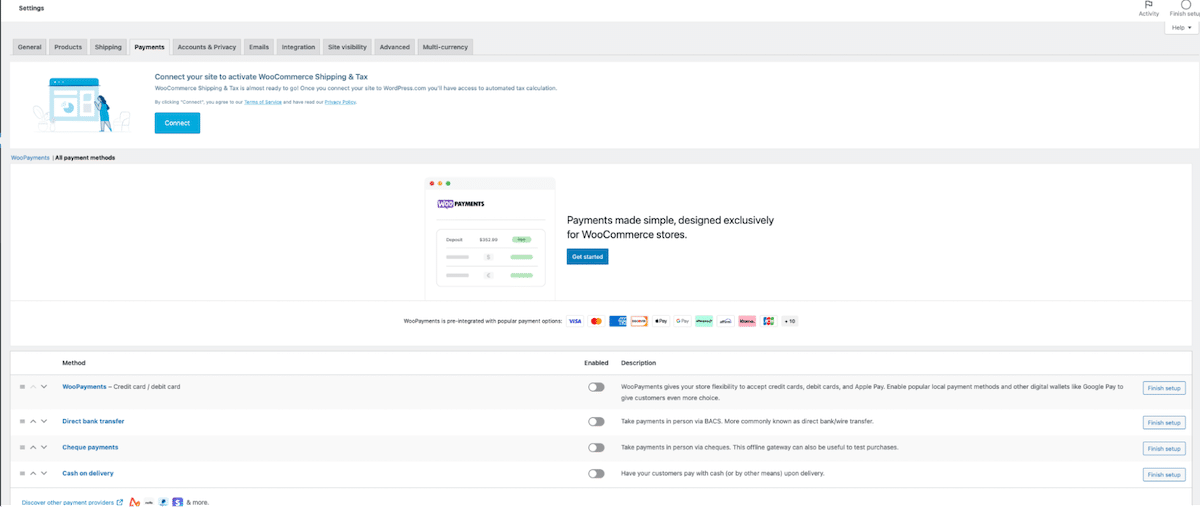Move WooPayments down with arrow
1200x507 pixels.
[x=44, y=386]
